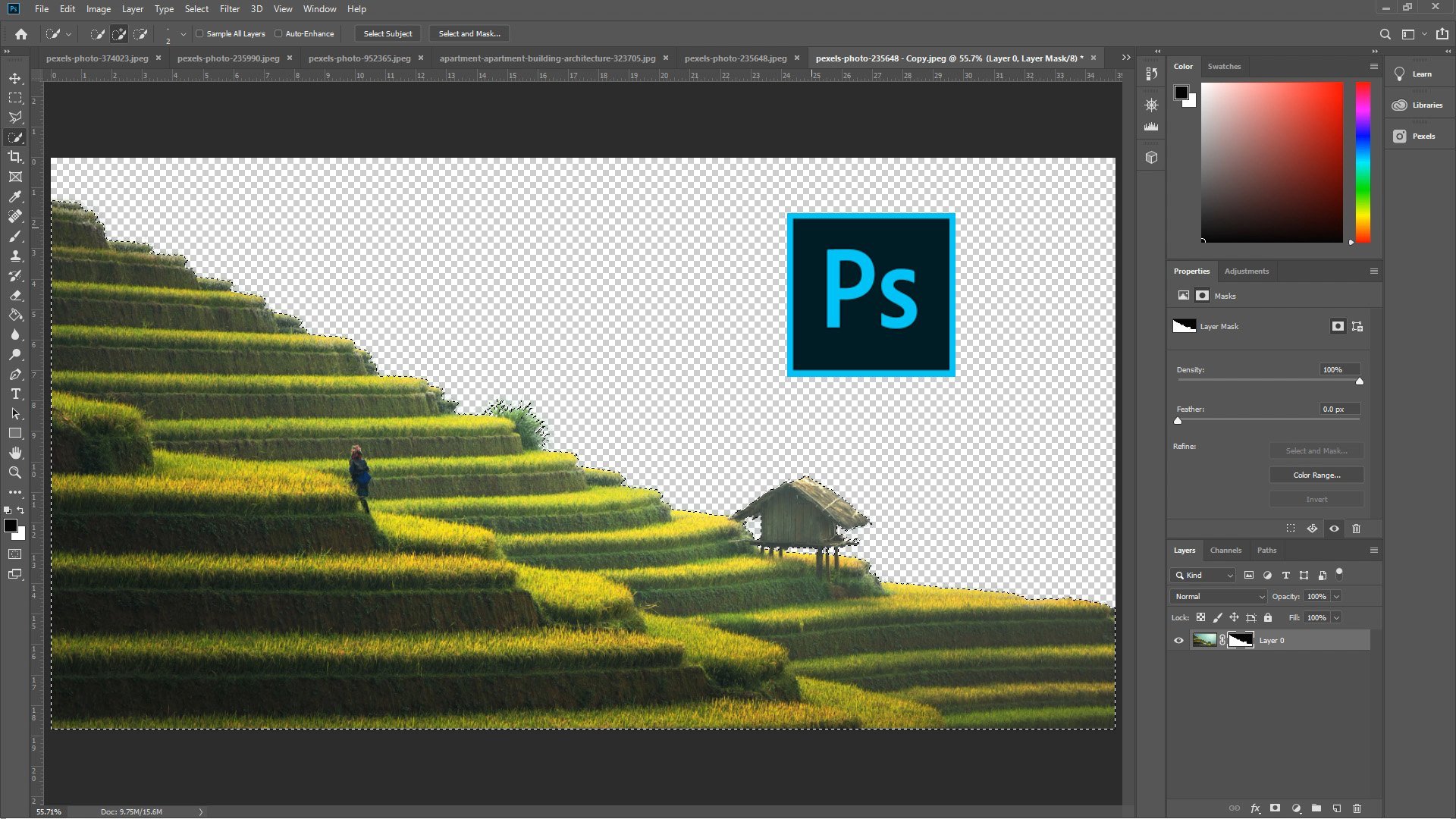Expand the Opacity dropdown in Layers panel
Image resolution: width=1456 pixels, height=819 pixels.
1337,596
